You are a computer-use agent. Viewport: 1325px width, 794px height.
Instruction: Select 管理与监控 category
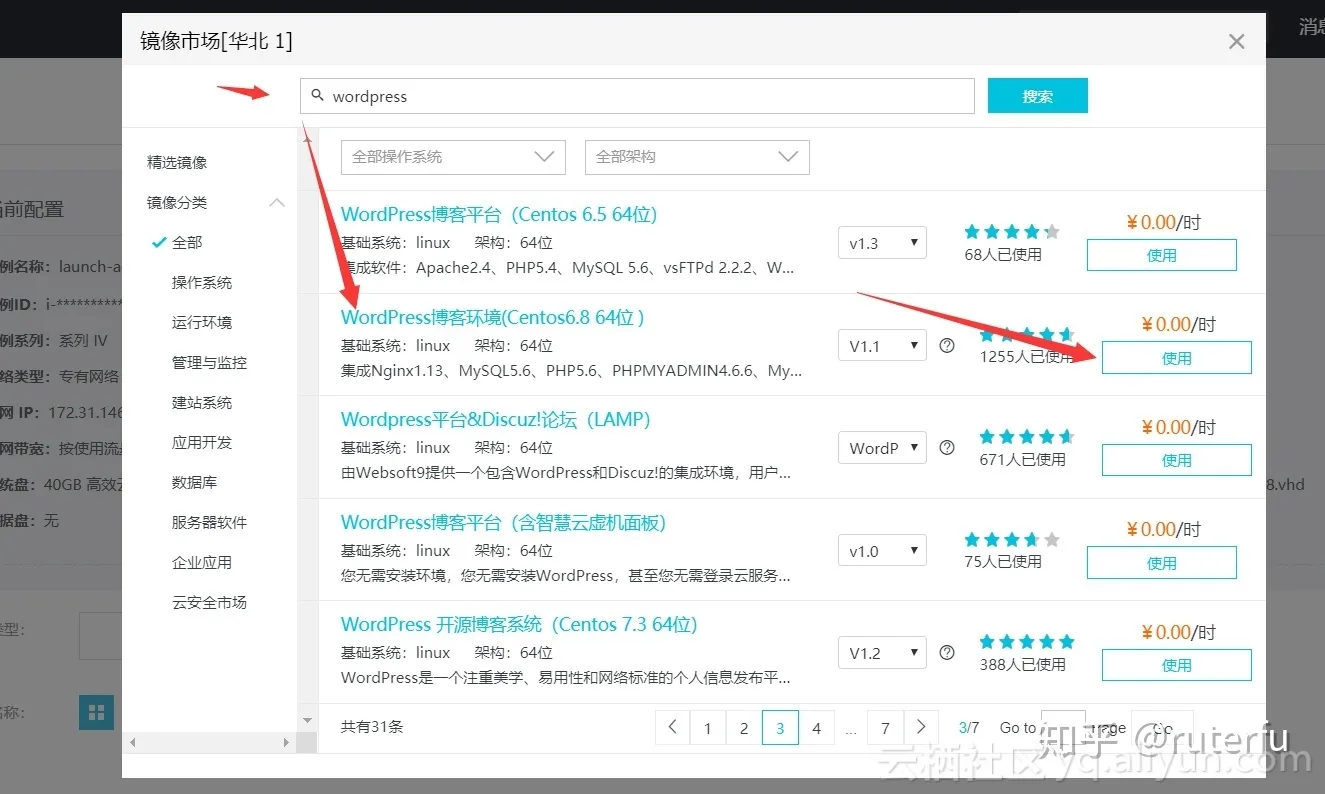pyautogui.click(x=209, y=362)
